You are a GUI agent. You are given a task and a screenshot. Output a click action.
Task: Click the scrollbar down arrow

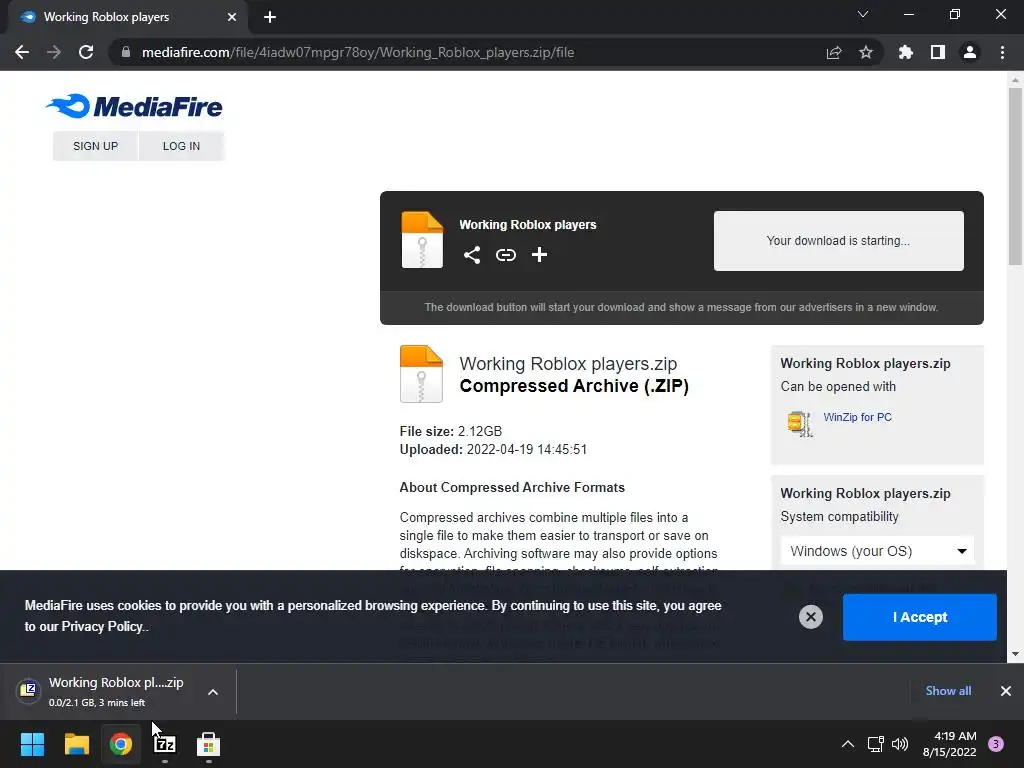pos(1015,654)
